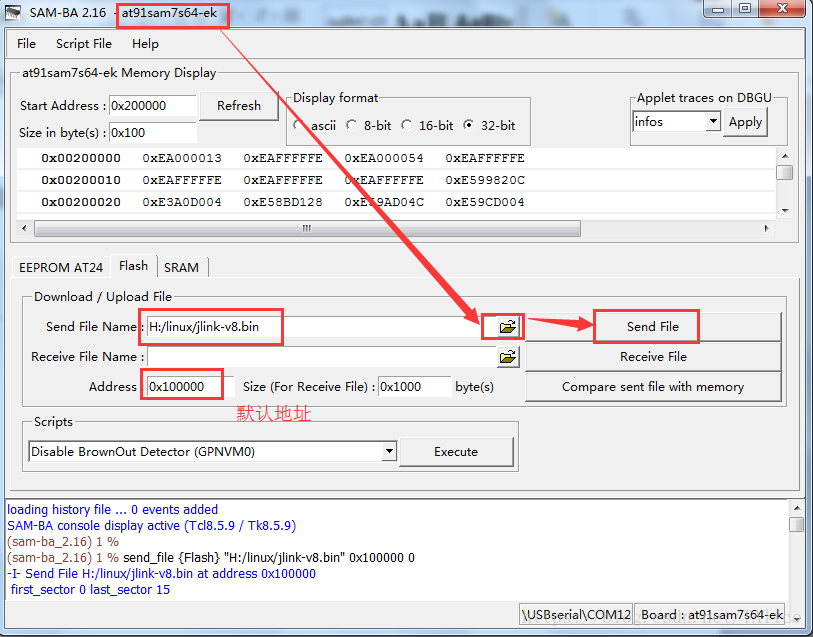Click the Refresh button
Image resolution: width=813 pixels, height=637 pixels.
pyautogui.click(x=239, y=106)
